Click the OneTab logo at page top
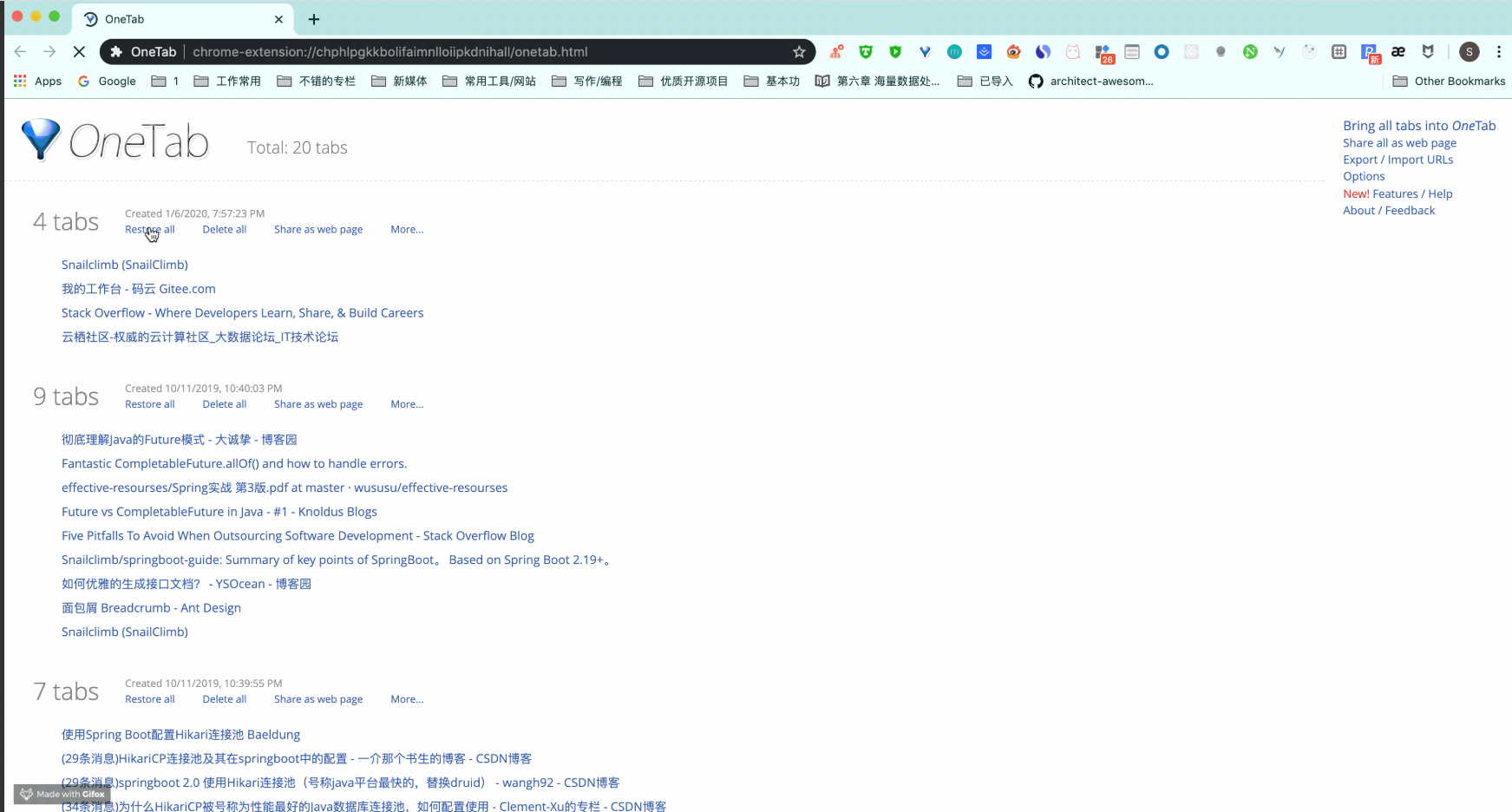The height and width of the screenshot is (812, 1512). point(115,141)
